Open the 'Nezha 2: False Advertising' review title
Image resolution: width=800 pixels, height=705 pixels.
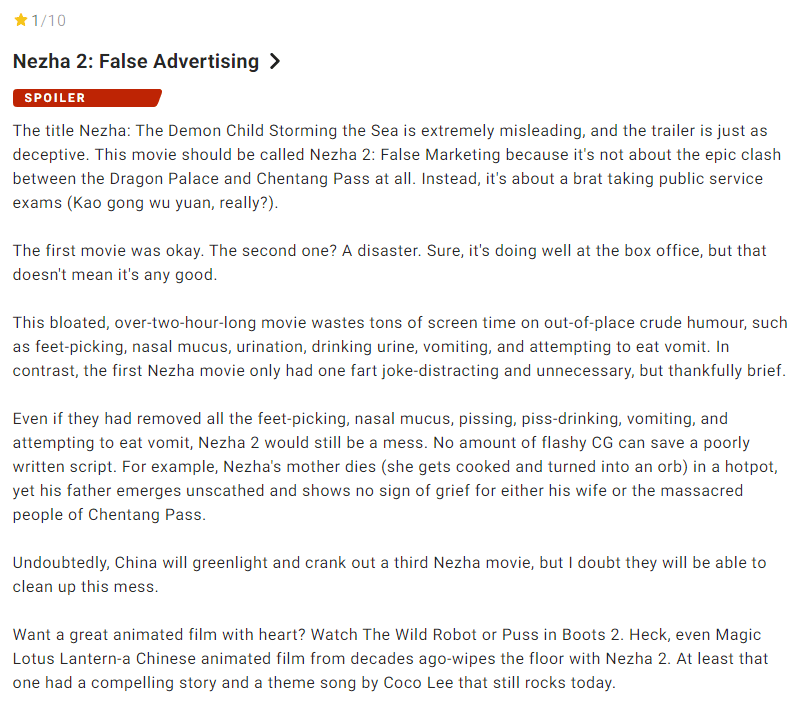point(136,61)
